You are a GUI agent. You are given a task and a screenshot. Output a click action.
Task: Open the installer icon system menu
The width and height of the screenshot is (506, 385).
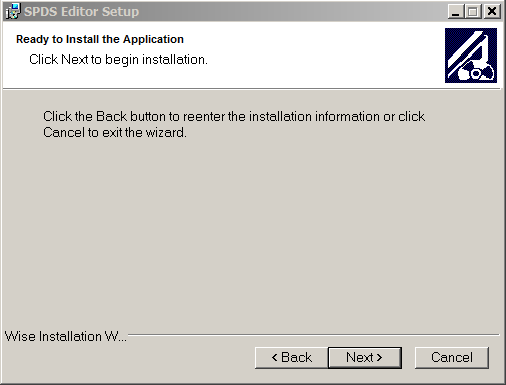tap(13, 11)
